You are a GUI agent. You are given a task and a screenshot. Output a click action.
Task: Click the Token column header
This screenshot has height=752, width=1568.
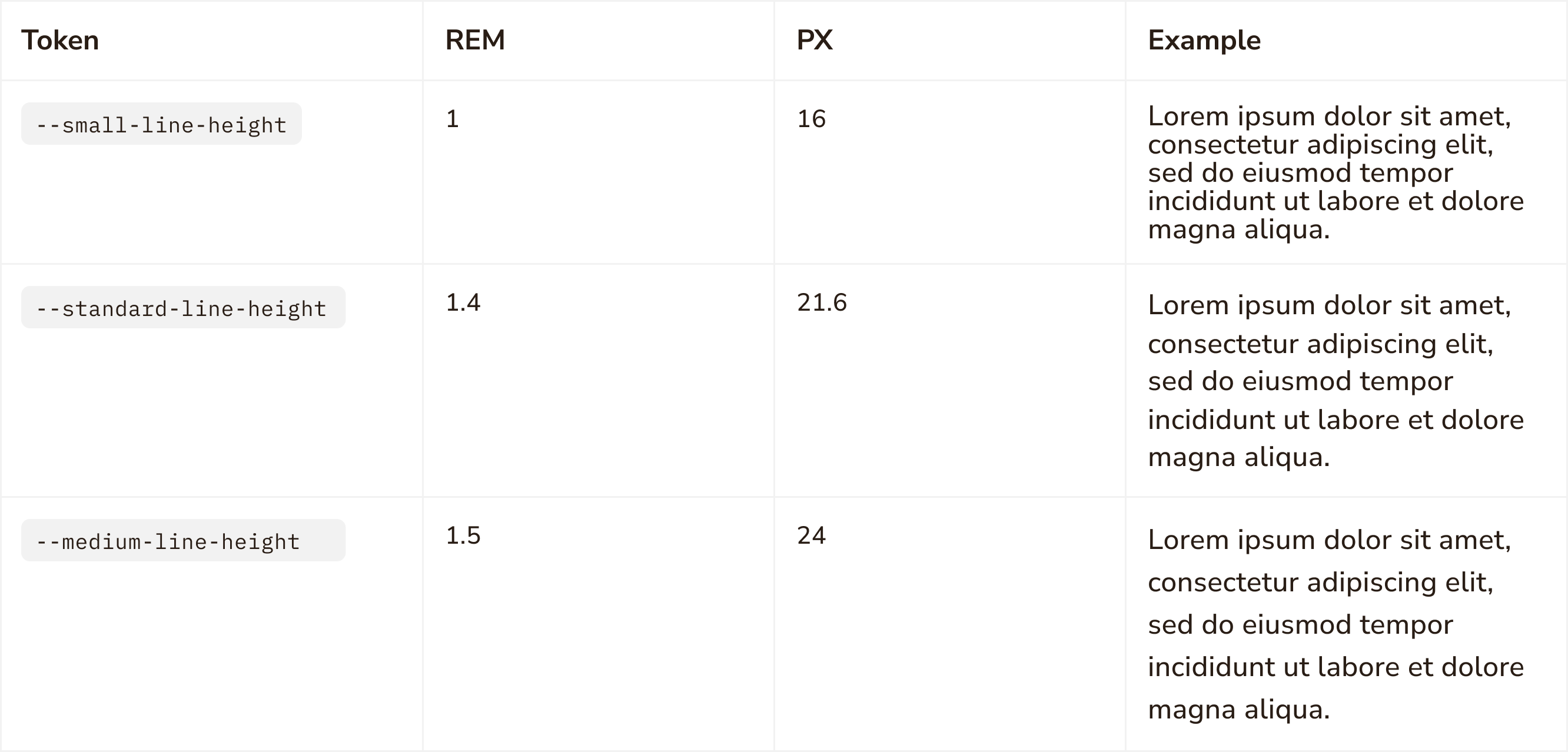click(60, 41)
